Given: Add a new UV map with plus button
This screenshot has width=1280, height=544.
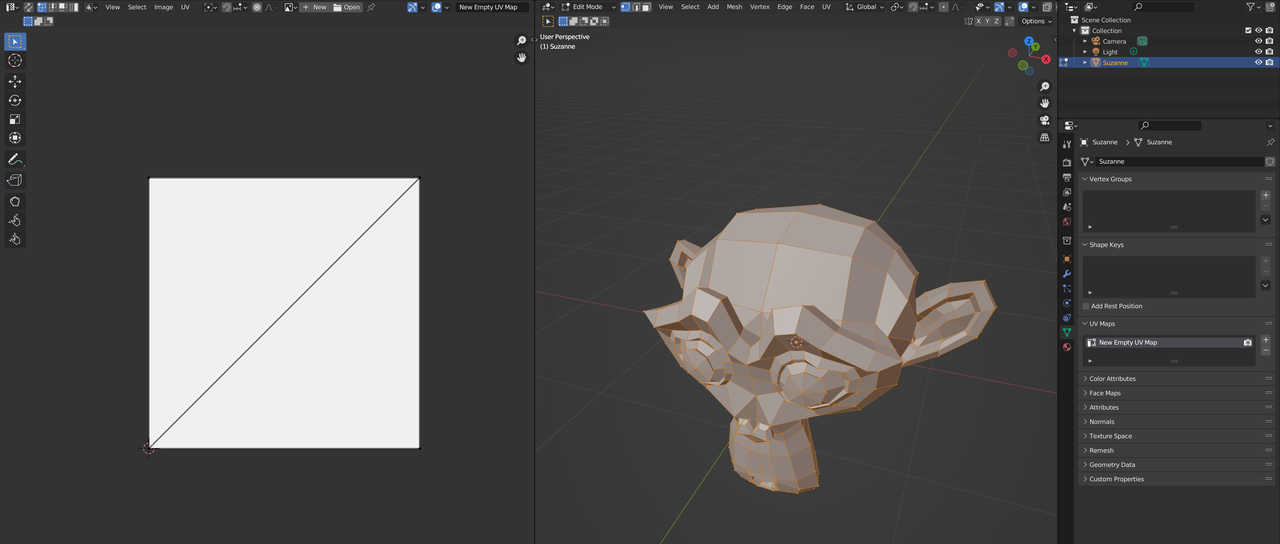Looking at the screenshot, I should (1266, 340).
